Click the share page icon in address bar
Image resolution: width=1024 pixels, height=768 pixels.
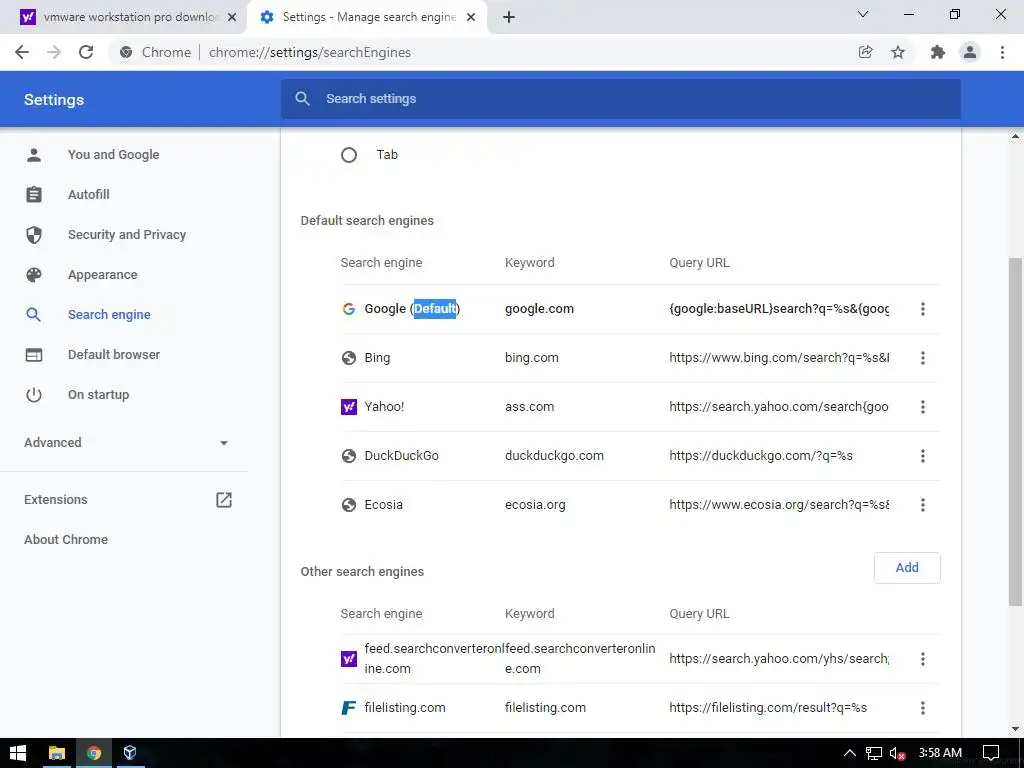pyautogui.click(x=865, y=52)
